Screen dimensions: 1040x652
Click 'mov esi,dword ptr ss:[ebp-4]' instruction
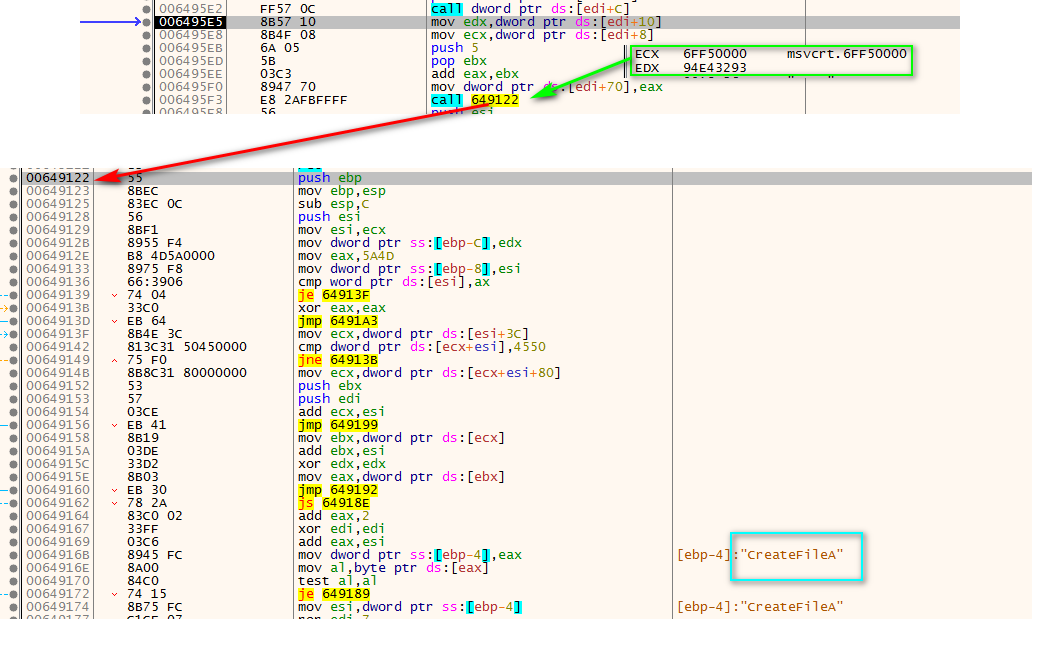pos(410,608)
